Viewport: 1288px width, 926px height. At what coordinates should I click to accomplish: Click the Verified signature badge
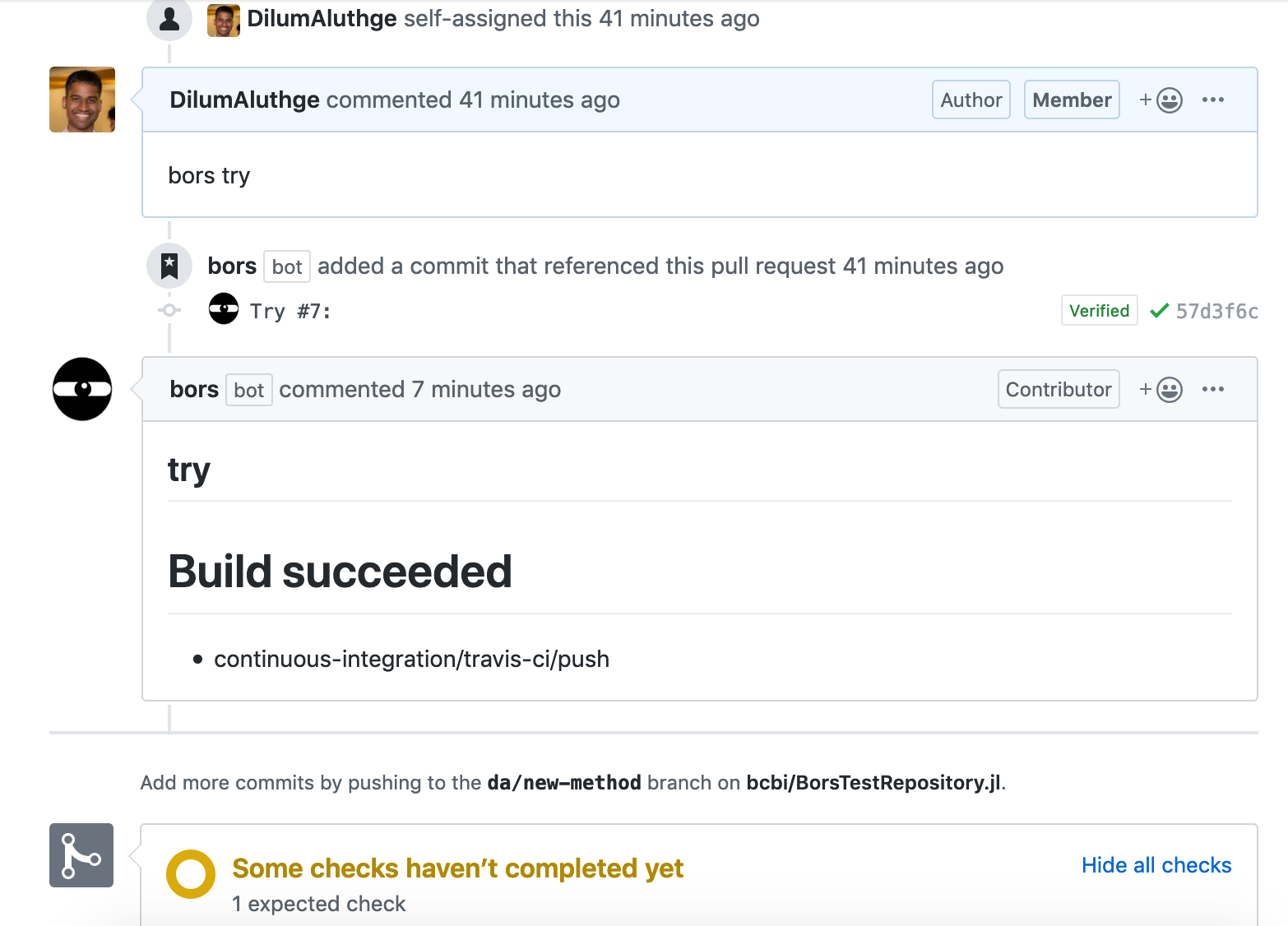coord(1099,311)
